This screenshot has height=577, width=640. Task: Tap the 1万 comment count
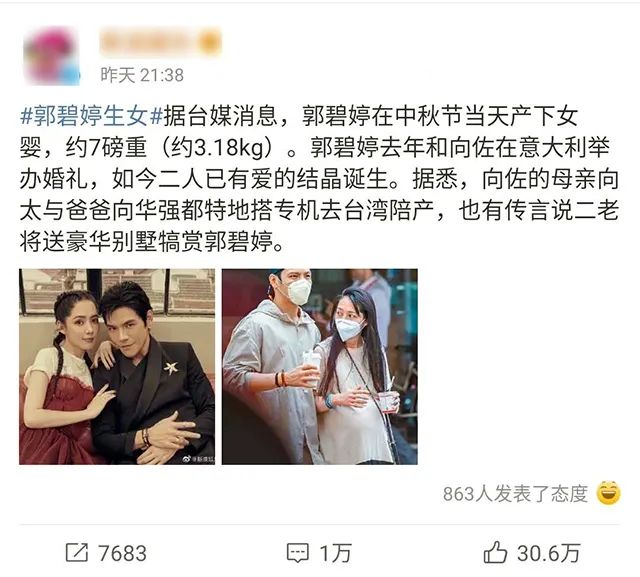335,553
